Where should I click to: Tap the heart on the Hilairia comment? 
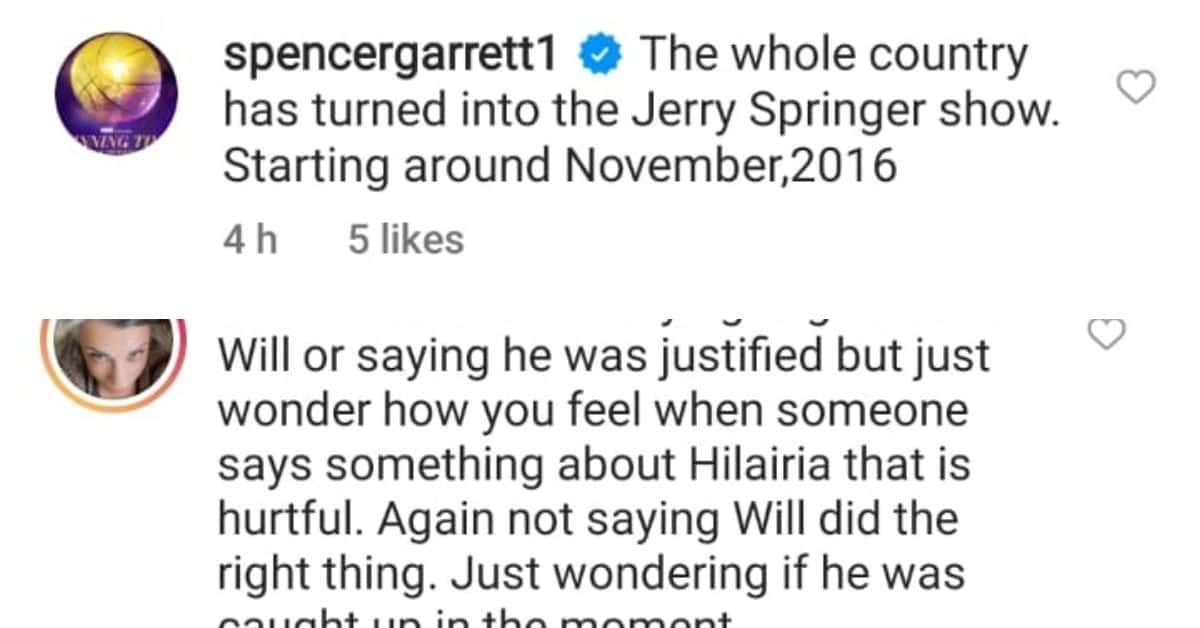pos(1106,335)
